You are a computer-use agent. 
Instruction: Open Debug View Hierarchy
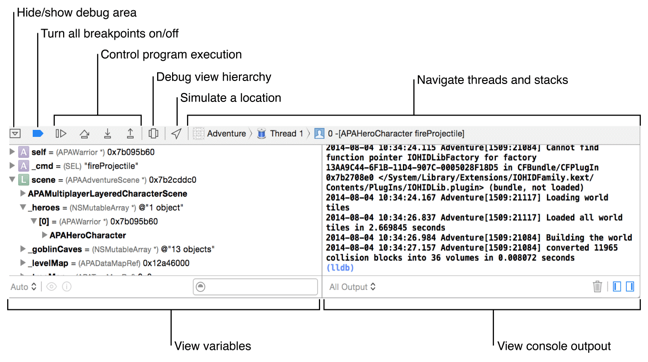(x=153, y=133)
